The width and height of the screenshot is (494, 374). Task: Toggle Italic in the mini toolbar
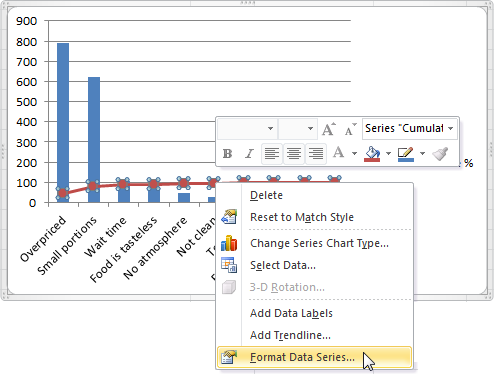click(249, 154)
